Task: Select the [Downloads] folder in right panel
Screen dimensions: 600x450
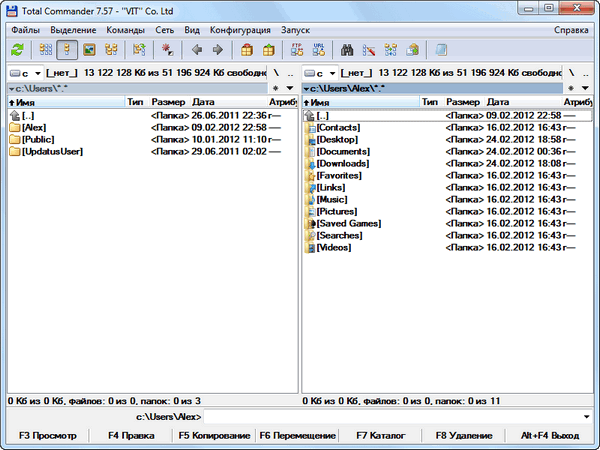Action: 343,163
